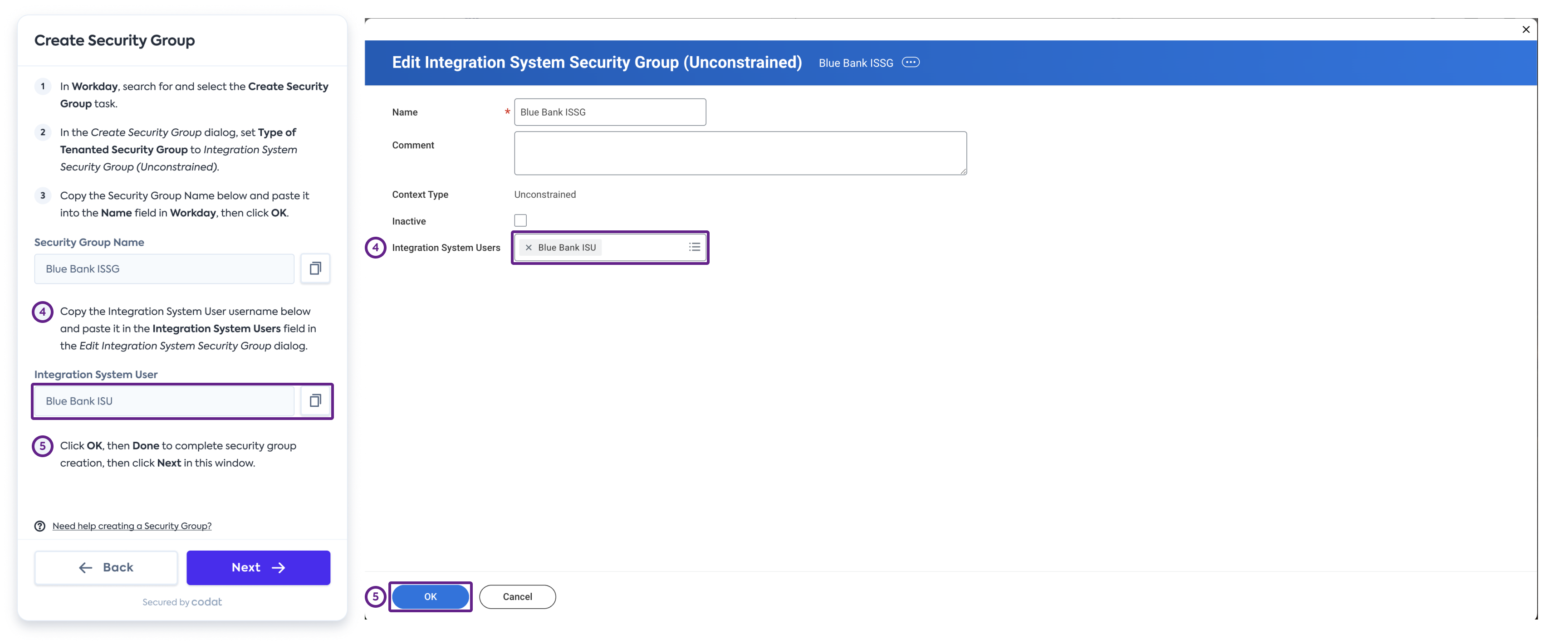Screen dimensions: 1568x644
Task: Click into the Comment text area
Action: [x=739, y=152]
